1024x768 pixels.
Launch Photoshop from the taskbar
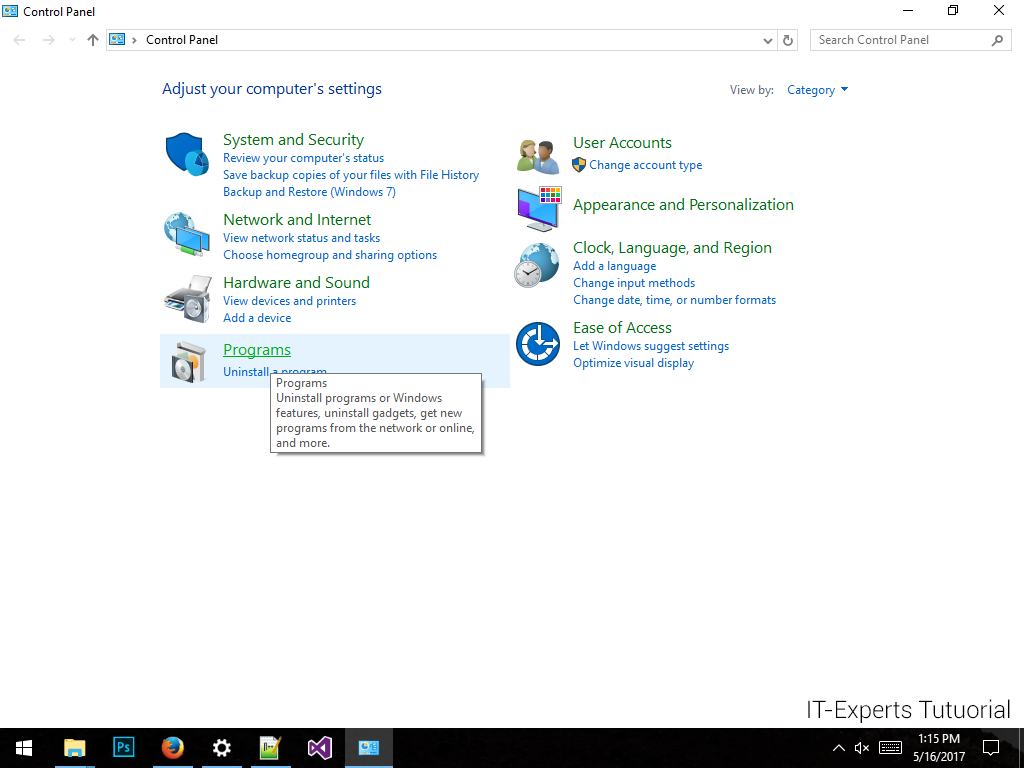124,747
